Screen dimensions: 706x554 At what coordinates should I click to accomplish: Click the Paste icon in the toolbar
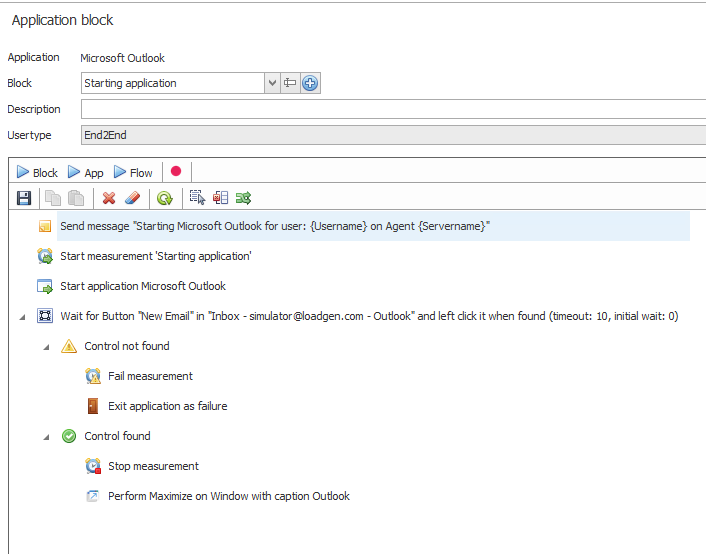[76, 198]
